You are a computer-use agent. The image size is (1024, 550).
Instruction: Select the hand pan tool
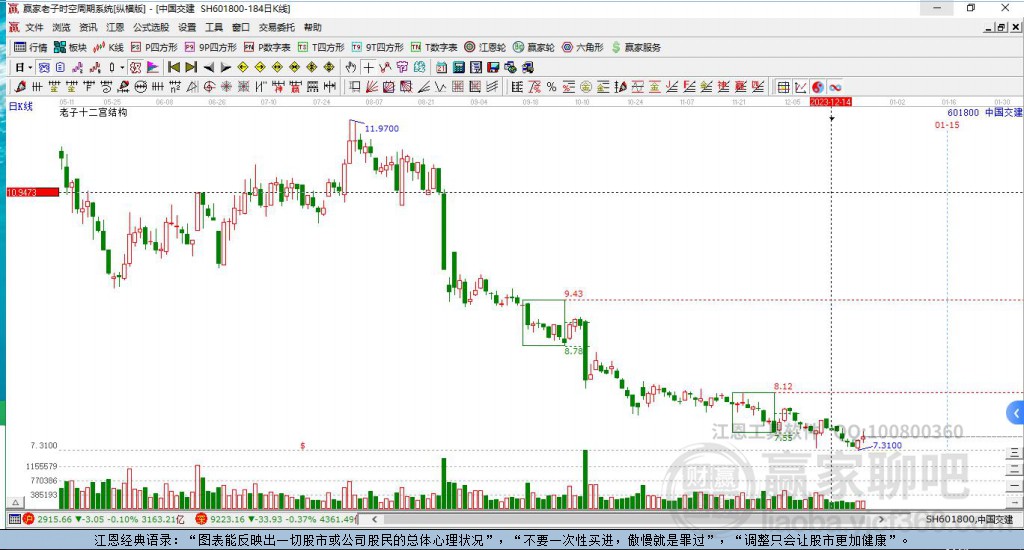pos(351,67)
